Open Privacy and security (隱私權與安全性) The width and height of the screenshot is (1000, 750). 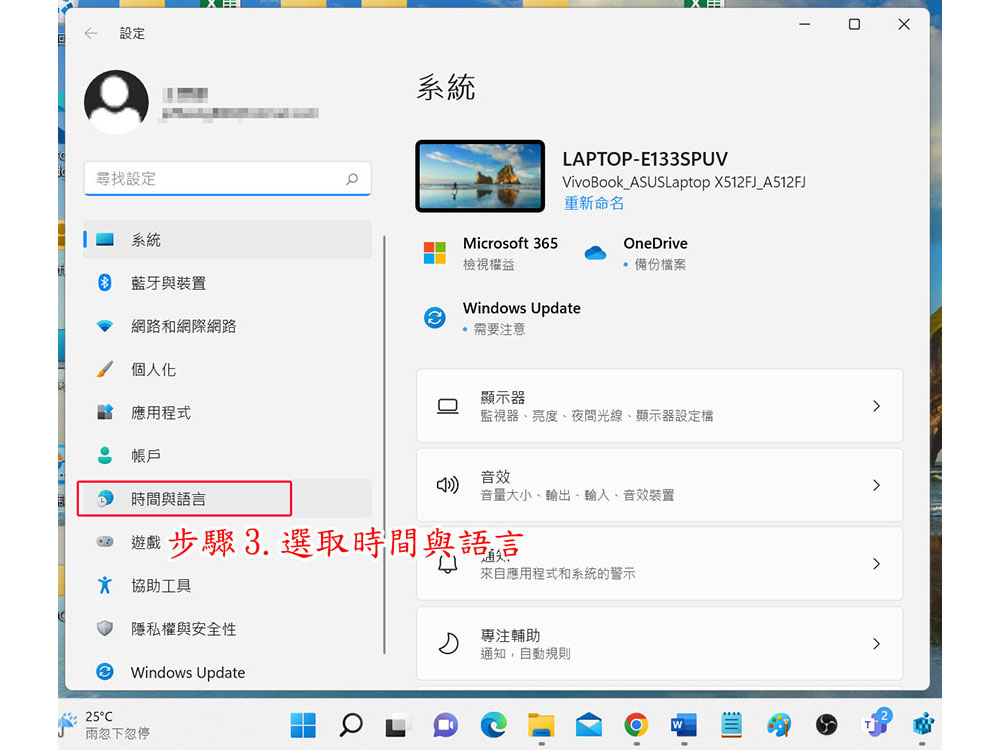pyautogui.click(x=183, y=629)
